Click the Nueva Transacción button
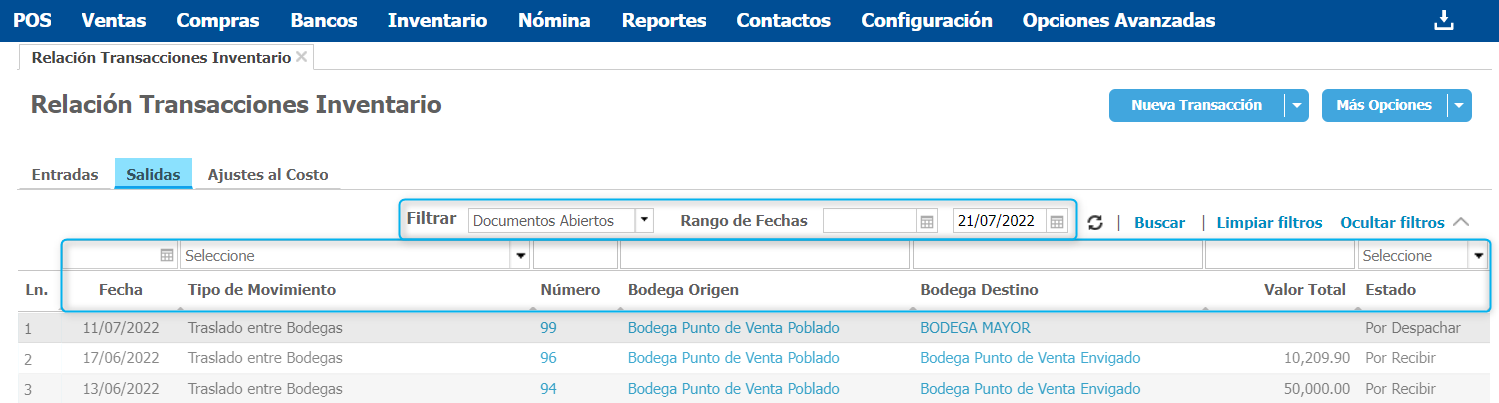Viewport: 1499px width, 403px height. [x=1196, y=105]
